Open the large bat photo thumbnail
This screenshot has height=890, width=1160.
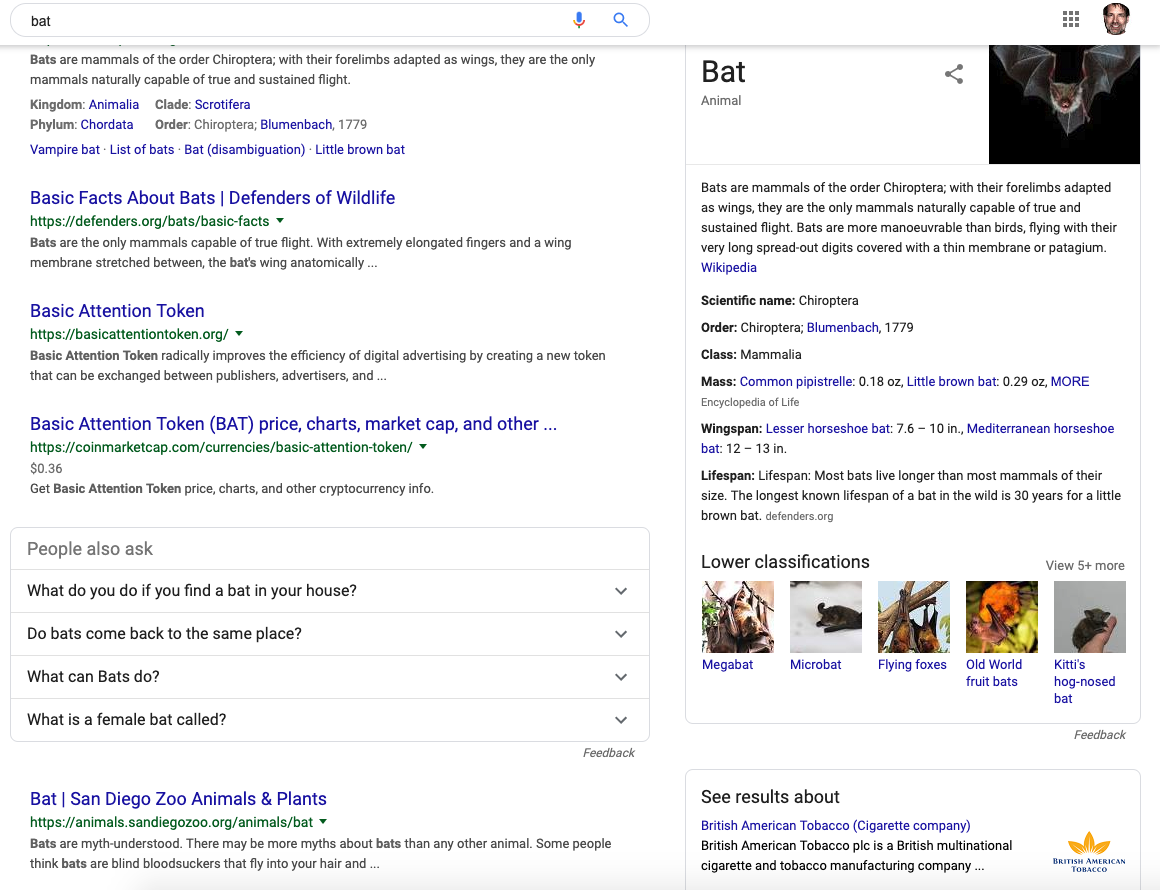pyautogui.click(x=1064, y=104)
